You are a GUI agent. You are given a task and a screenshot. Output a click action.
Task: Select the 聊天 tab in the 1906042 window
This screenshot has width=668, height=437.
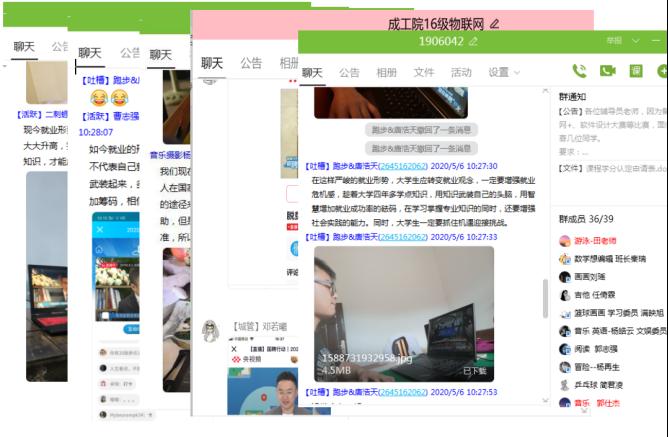pyautogui.click(x=312, y=73)
